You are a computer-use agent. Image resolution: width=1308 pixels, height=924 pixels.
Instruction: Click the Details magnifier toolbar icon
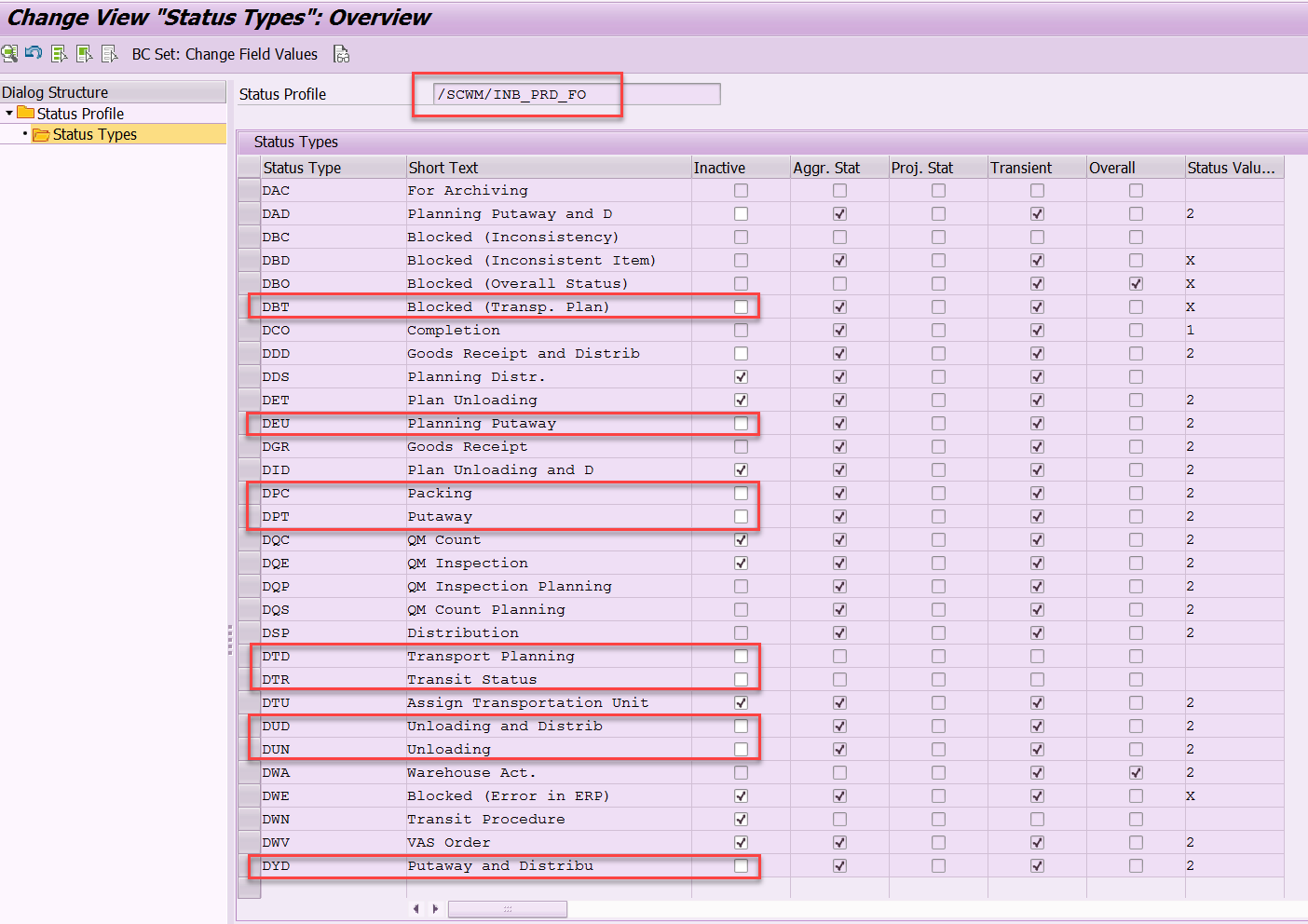tap(9, 54)
